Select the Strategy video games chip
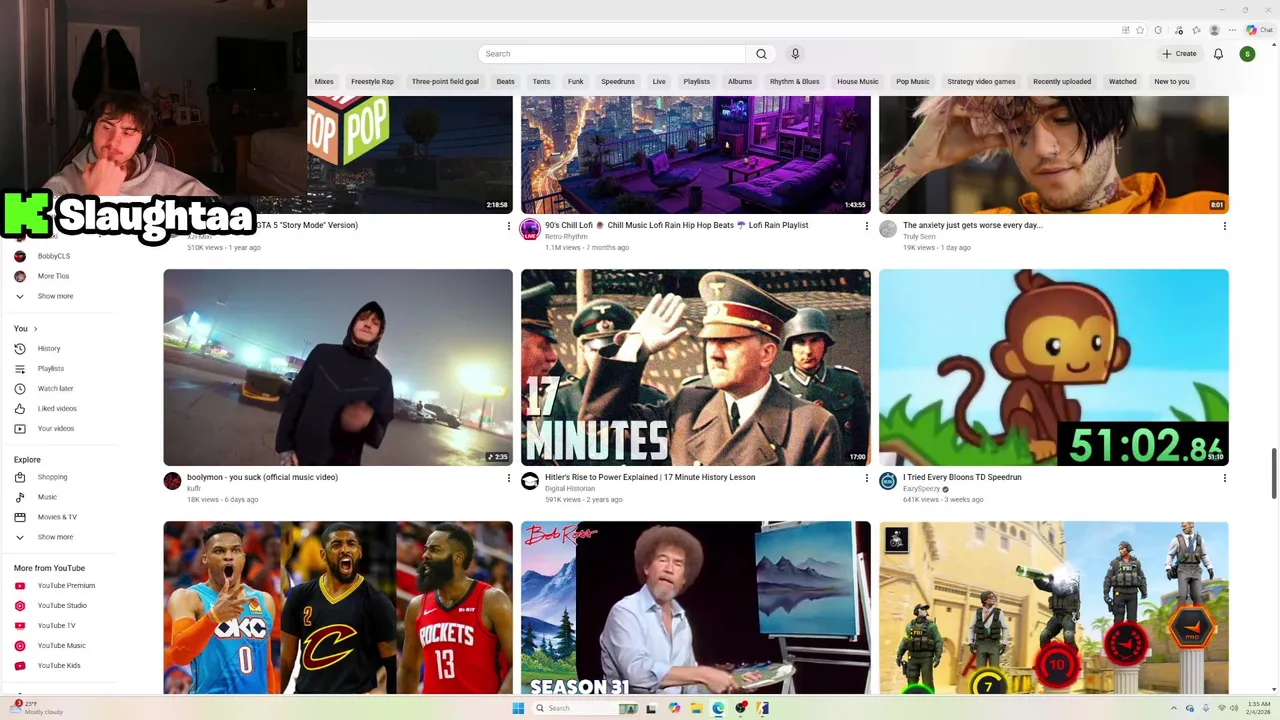1280x720 pixels. point(981,81)
